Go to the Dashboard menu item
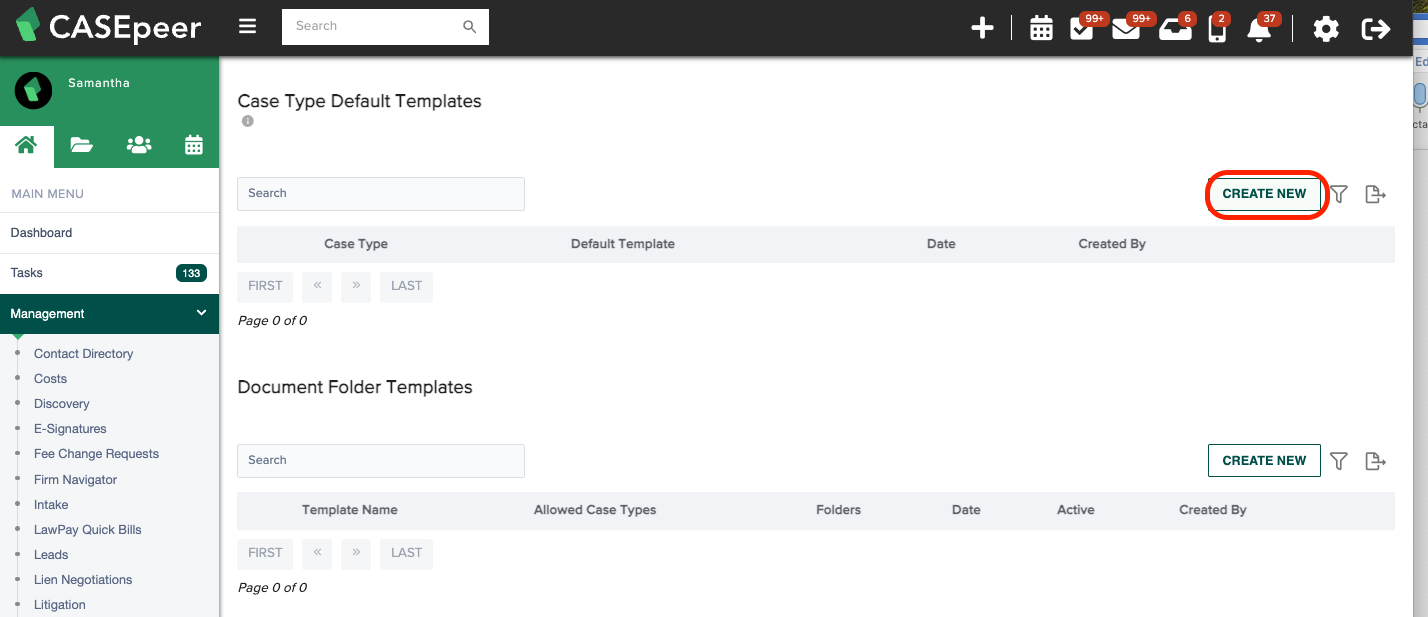Screen dimensions: 1428x617 click(x=41, y=232)
